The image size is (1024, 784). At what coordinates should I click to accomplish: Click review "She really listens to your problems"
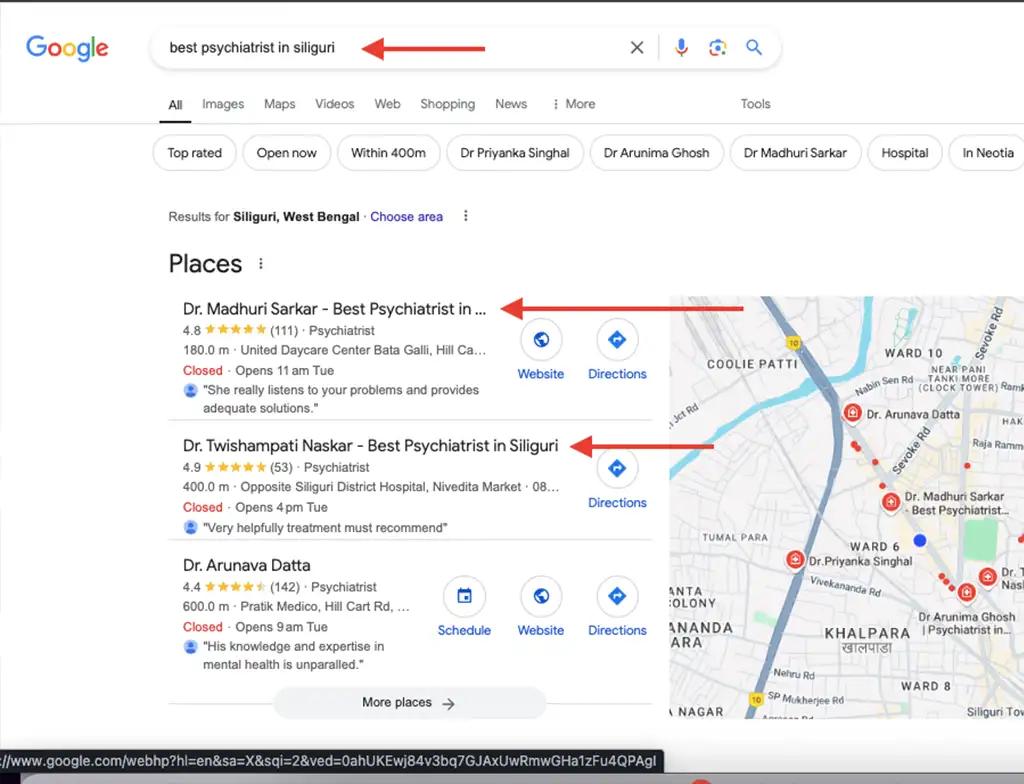click(341, 399)
